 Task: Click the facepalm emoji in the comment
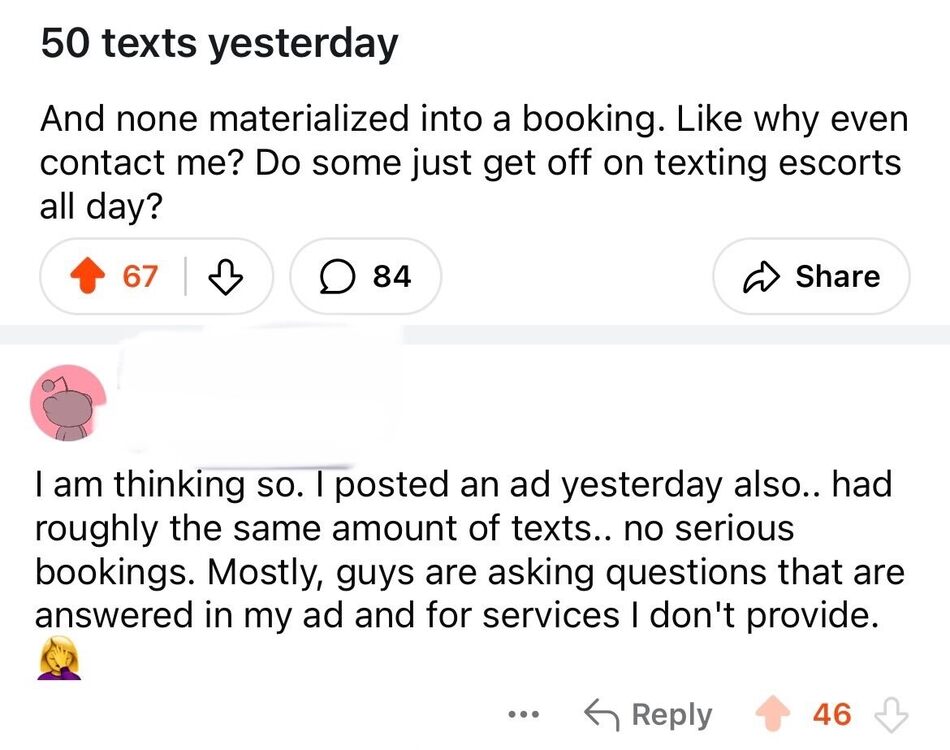[x=58, y=660]
